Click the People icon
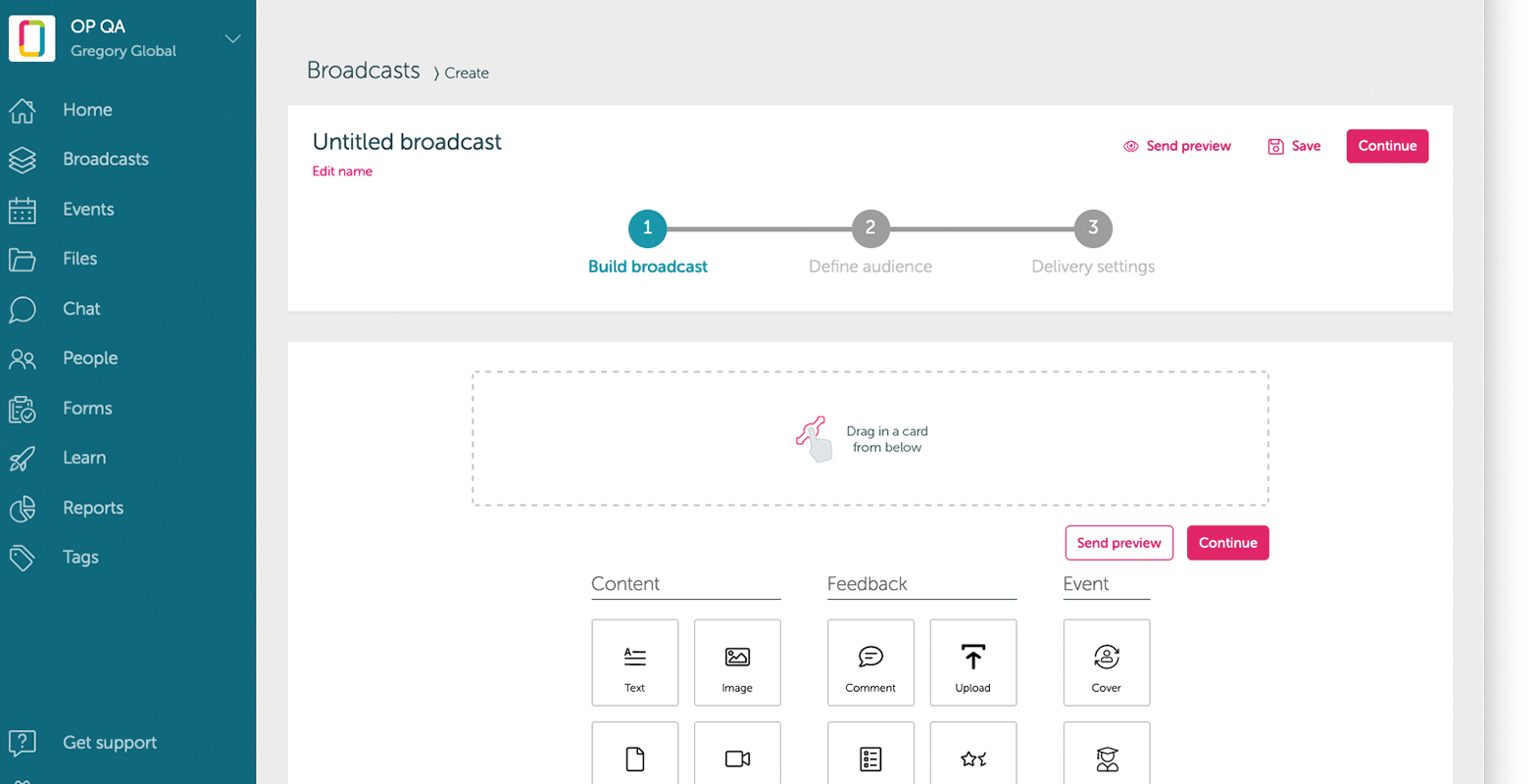Image resolution: width=1539 pixels, height=784 pixels. [23, 359]
